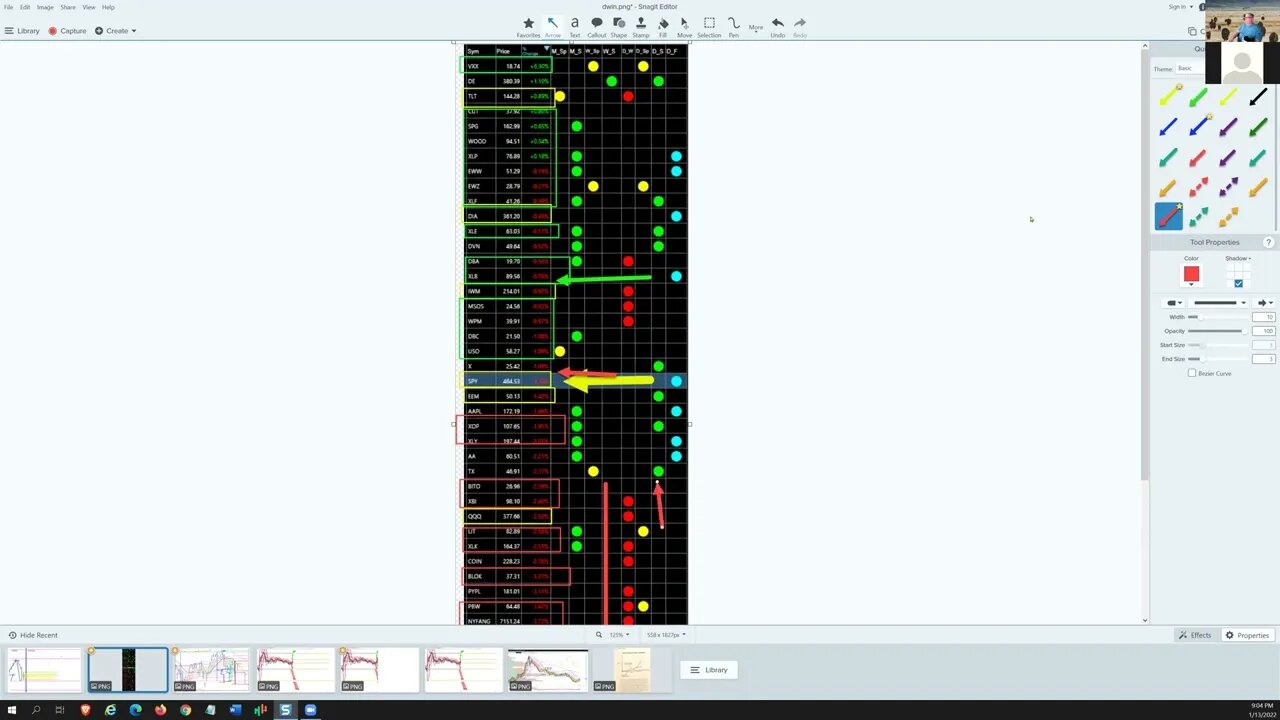
Task: Open Word from taskbar
Action: [235, 710]
